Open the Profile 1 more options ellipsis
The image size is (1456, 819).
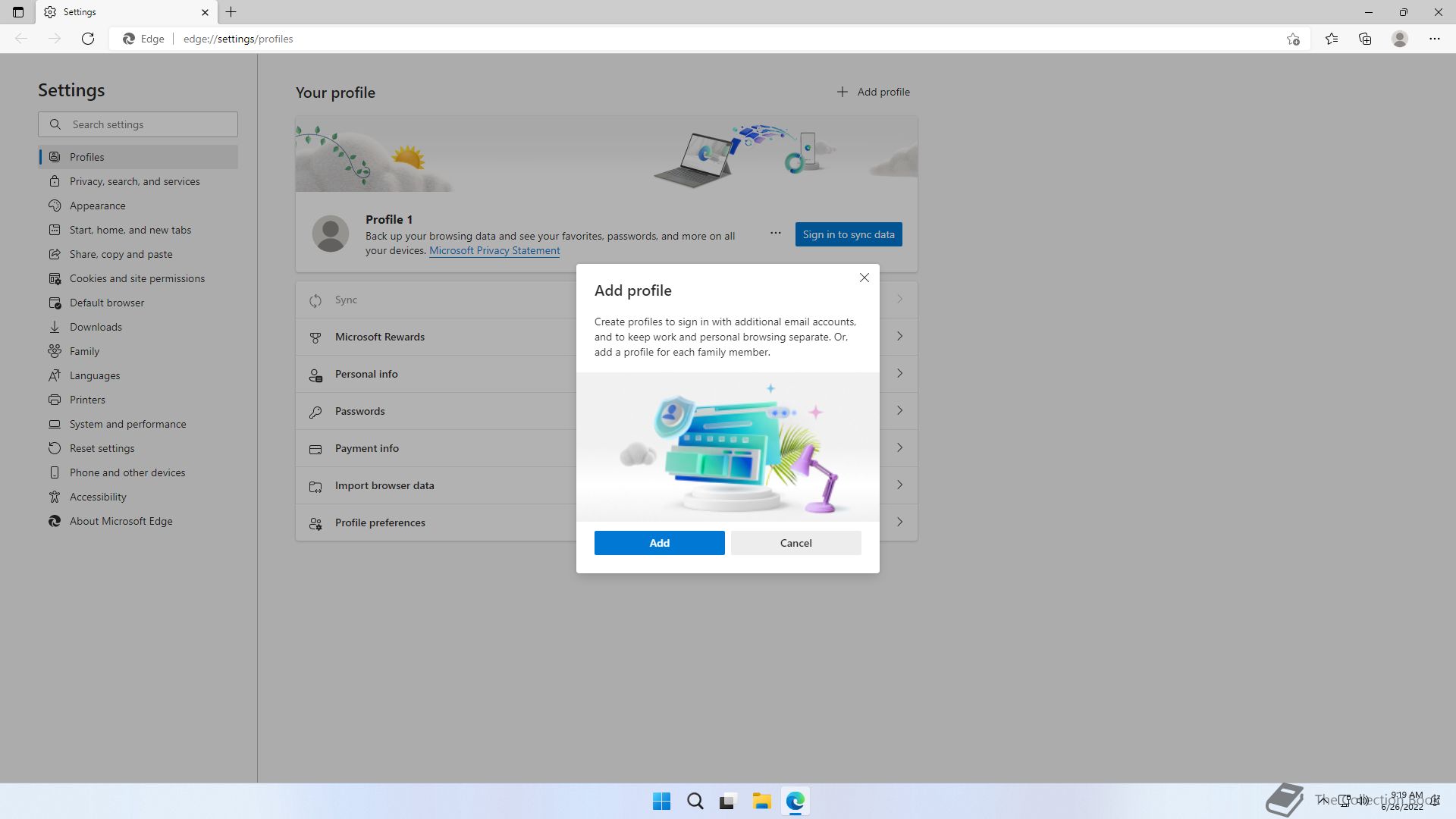[775, 234]
